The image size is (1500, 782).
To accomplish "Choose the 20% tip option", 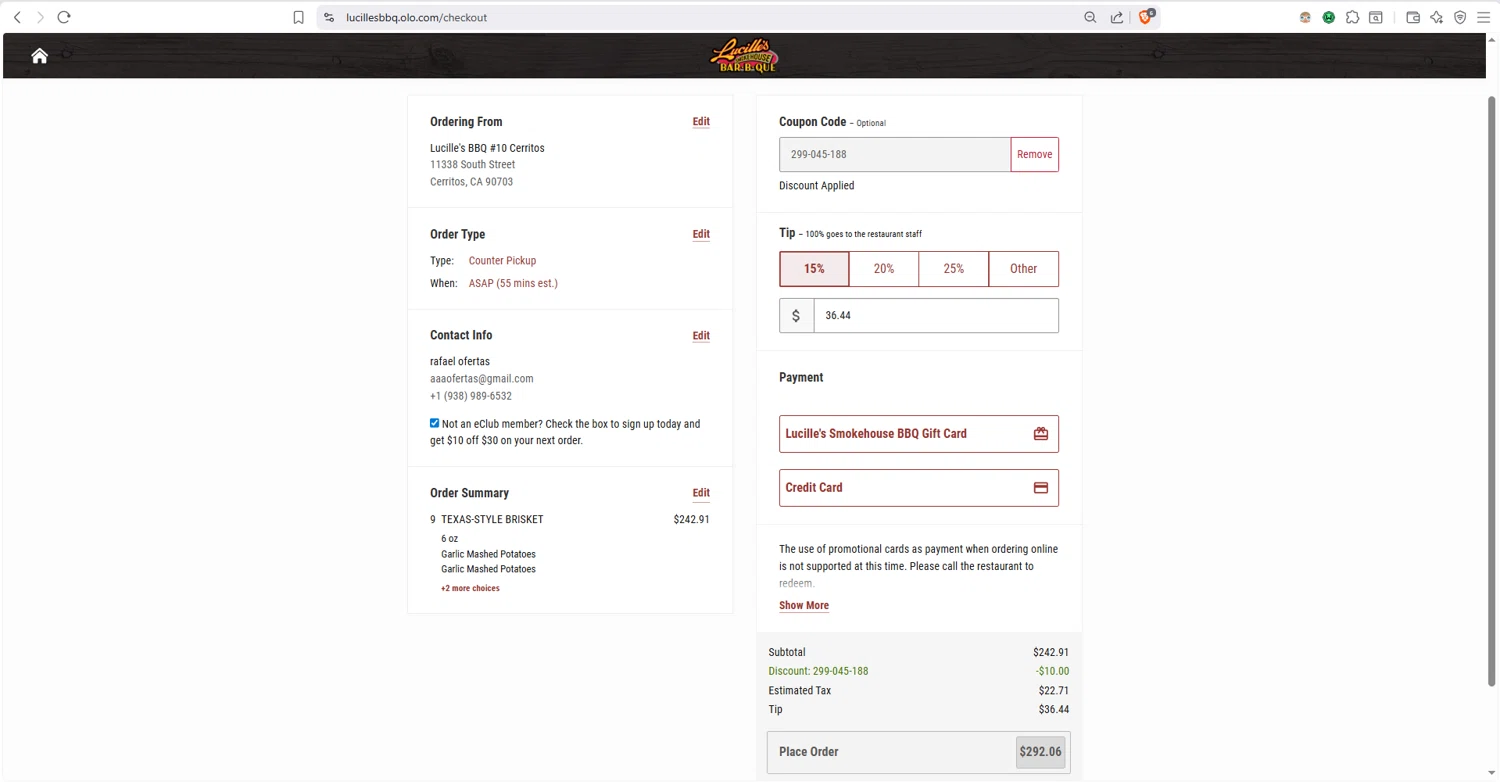I will (x=884, y=269).
